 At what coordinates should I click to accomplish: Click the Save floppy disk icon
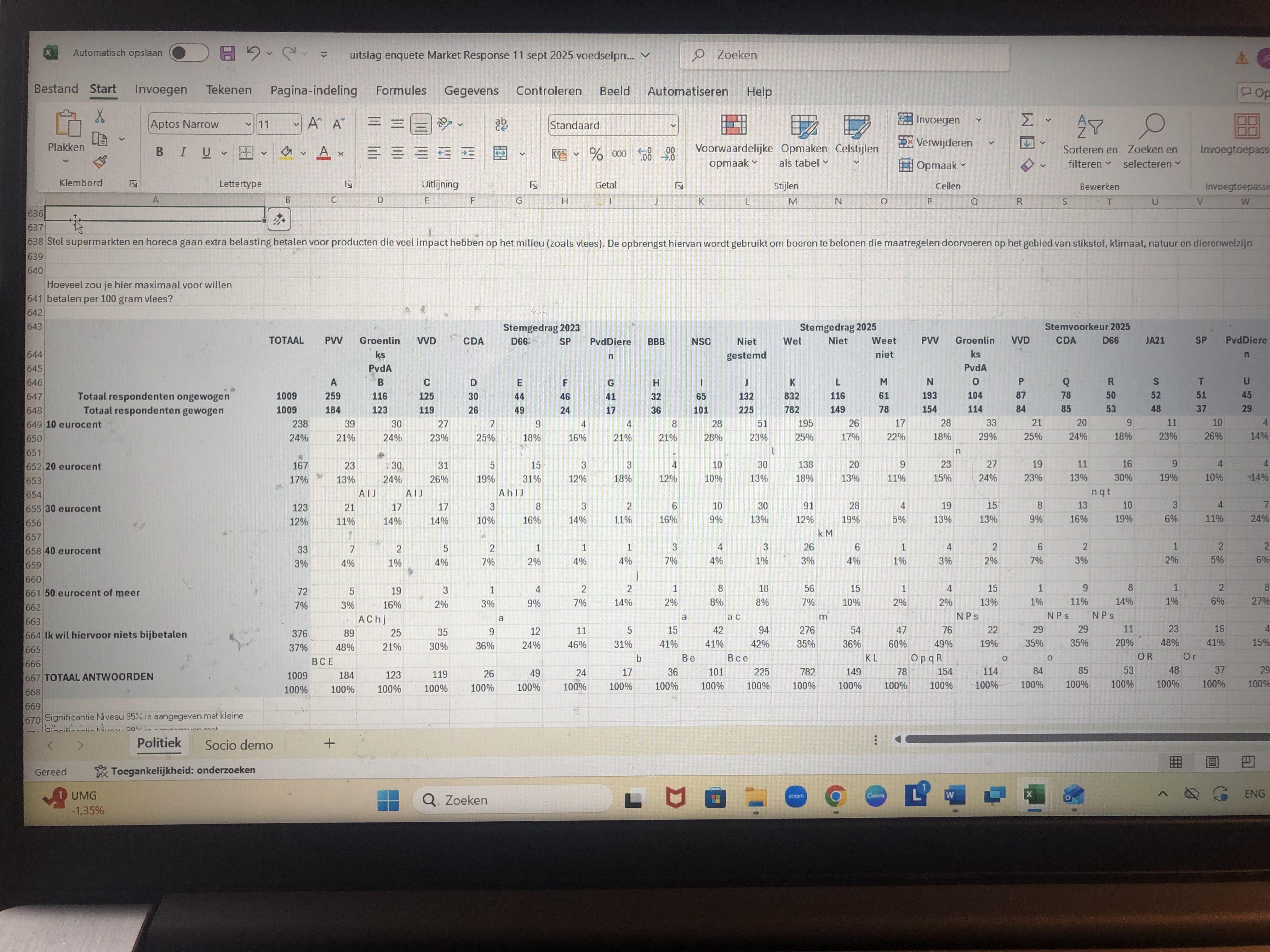point(228,54)
